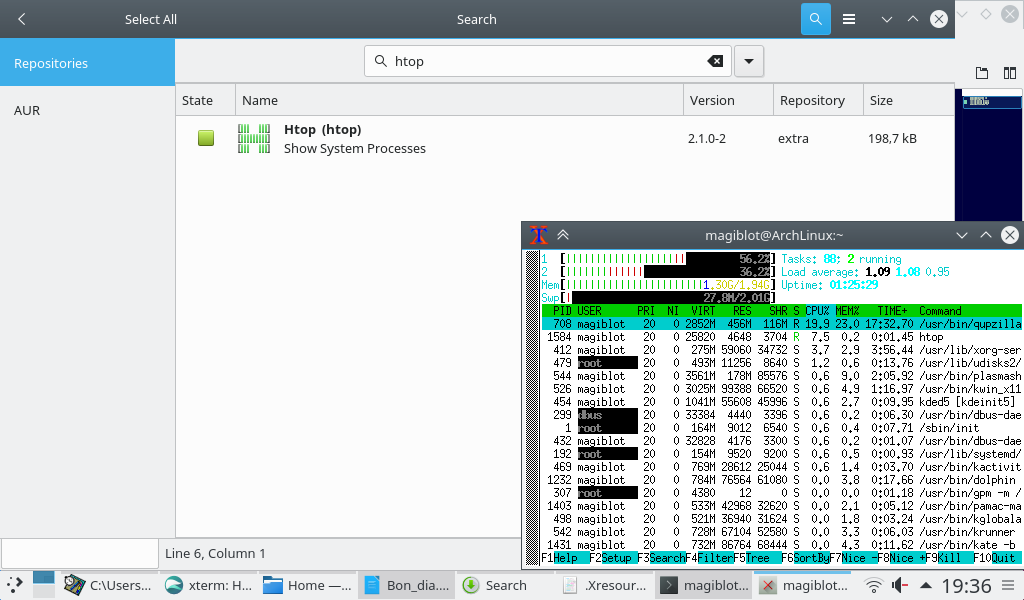Click the Mem usage meter bar
1024x600 pixels.
(x=668, y=285)
